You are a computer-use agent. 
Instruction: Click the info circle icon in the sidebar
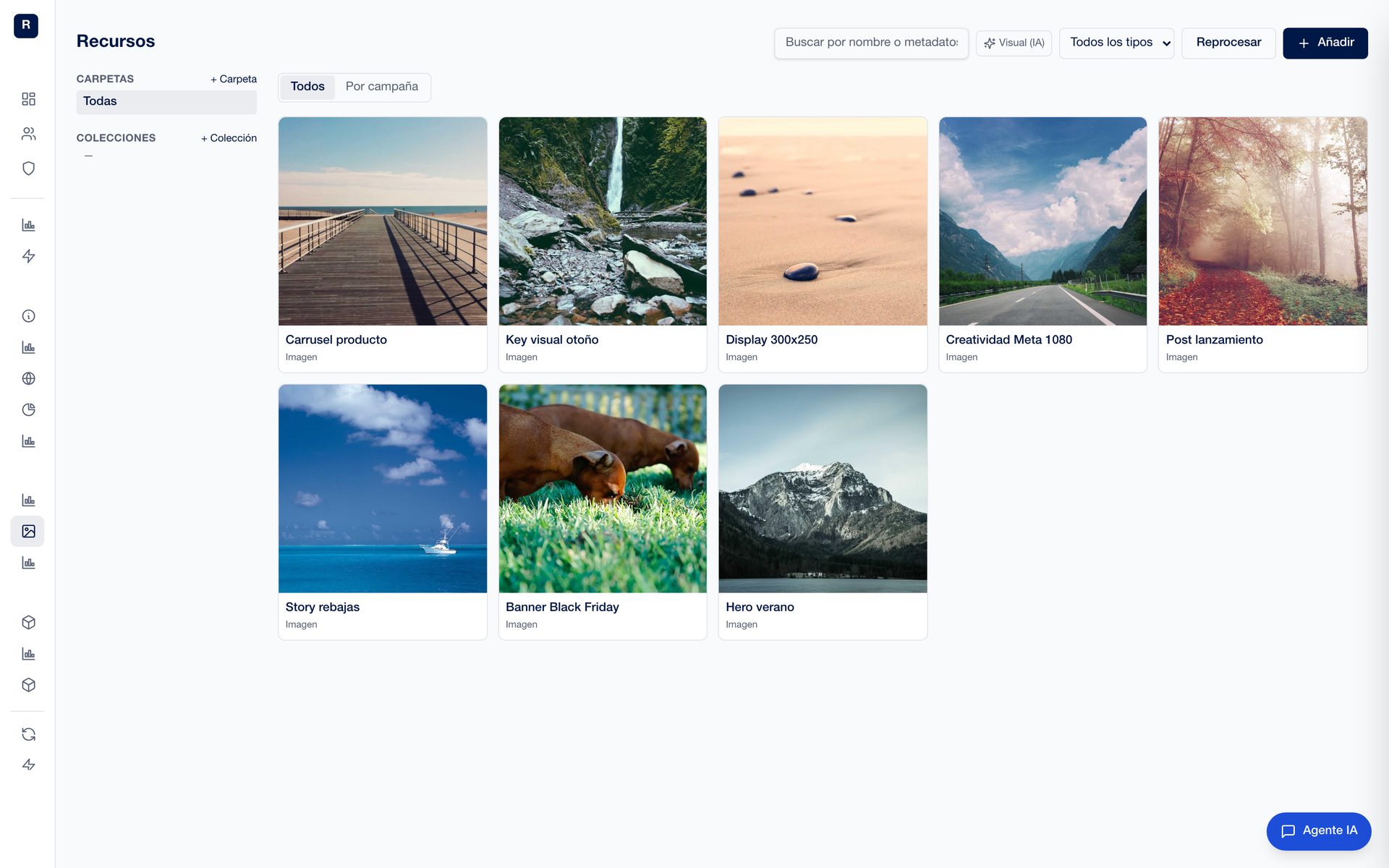(x=28, y=316)
